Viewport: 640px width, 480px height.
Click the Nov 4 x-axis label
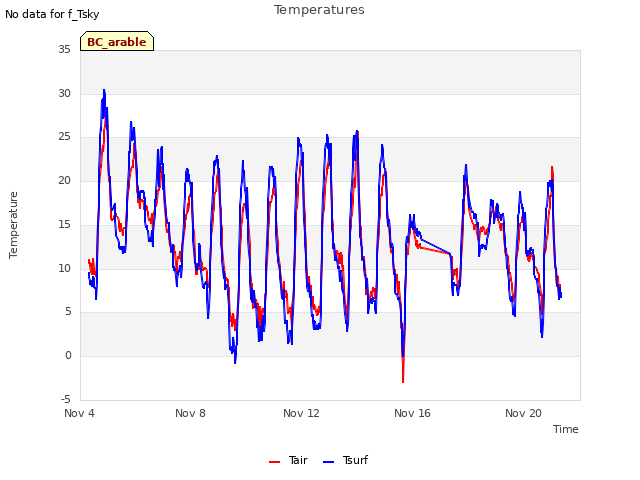79,413
